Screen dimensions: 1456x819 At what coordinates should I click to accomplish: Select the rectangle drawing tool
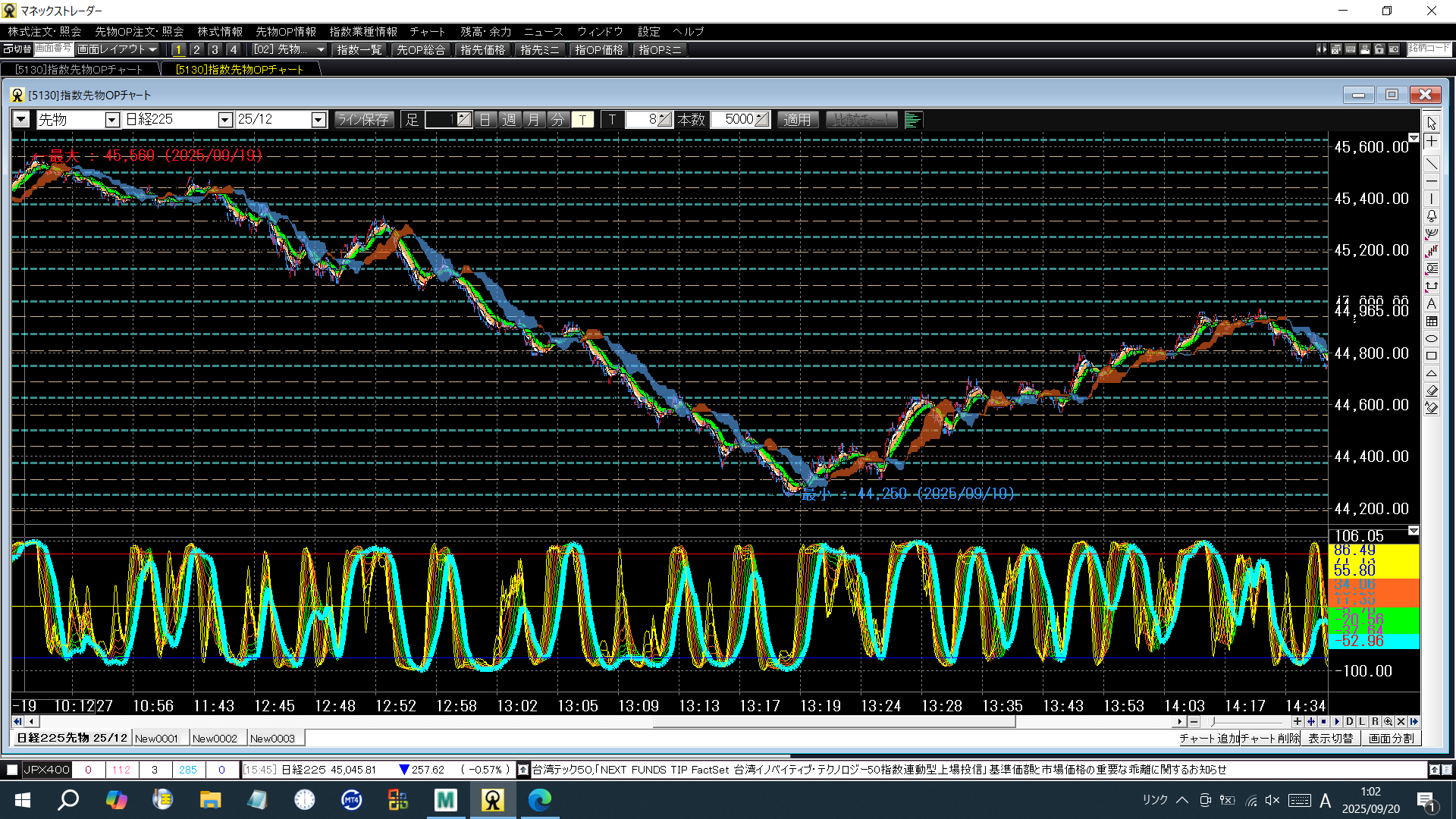pos(1431,356)
